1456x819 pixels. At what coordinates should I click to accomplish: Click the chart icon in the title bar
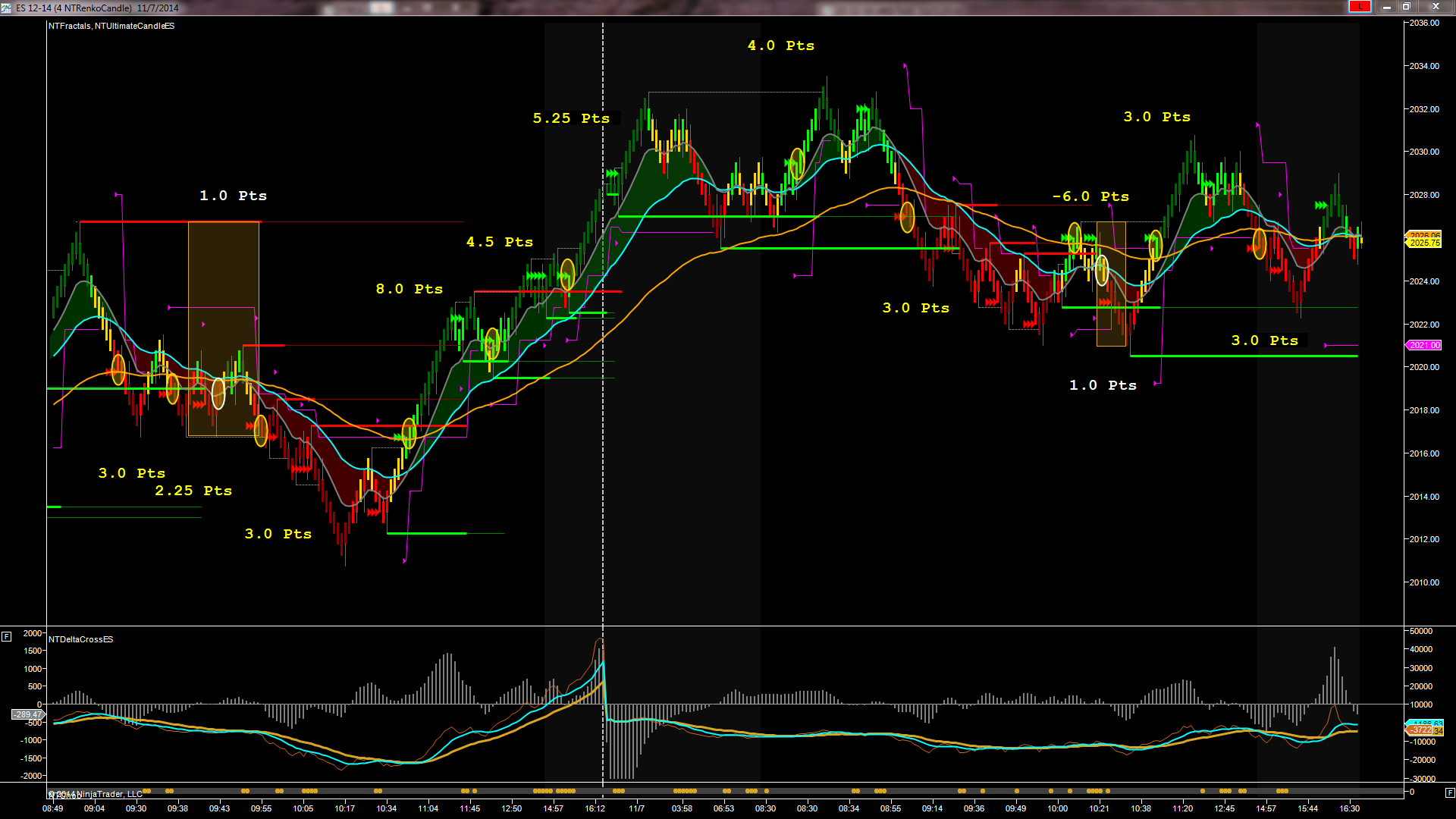pyautogui.click(x=8, y=8)
